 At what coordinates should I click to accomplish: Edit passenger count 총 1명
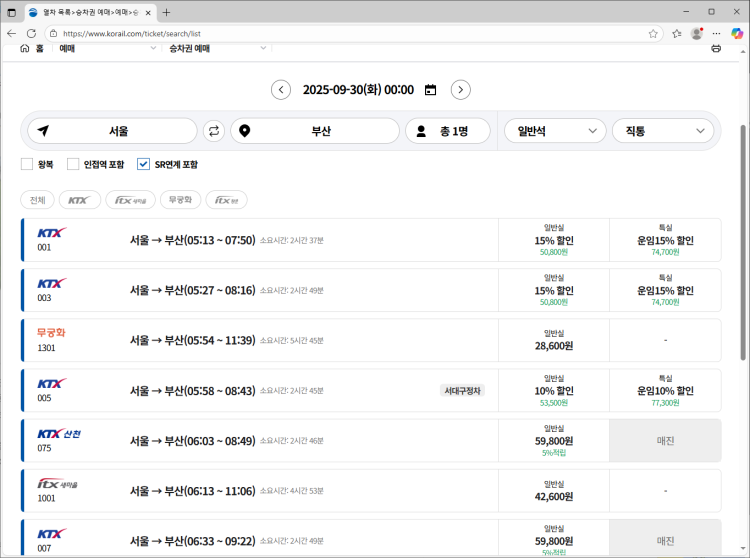point(448,131)
